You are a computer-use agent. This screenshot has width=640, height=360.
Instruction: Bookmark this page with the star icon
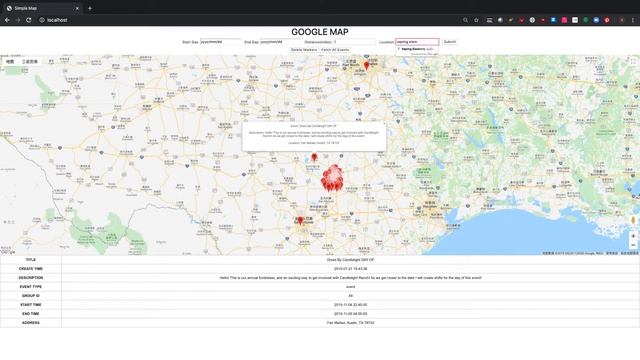pyautogui.click(x=476, y=20)
